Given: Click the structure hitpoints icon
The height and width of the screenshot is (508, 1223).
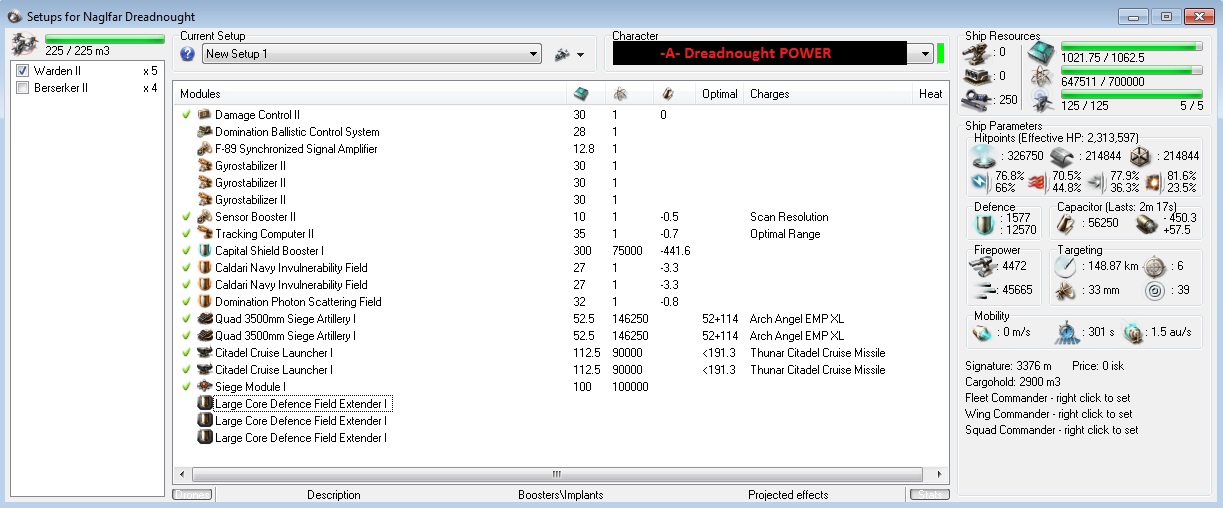Looking at the screenshot, I should pos(1139,155).
